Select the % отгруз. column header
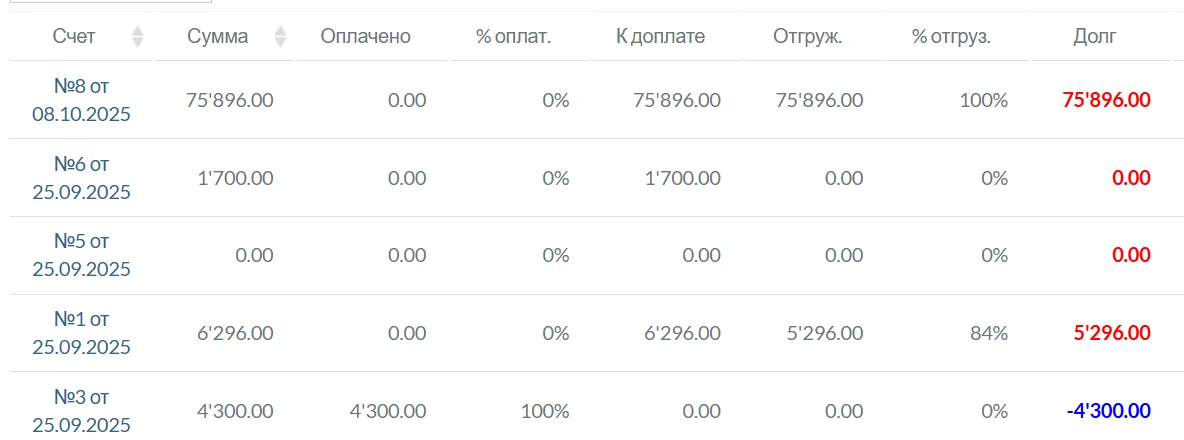 (951, 37)
